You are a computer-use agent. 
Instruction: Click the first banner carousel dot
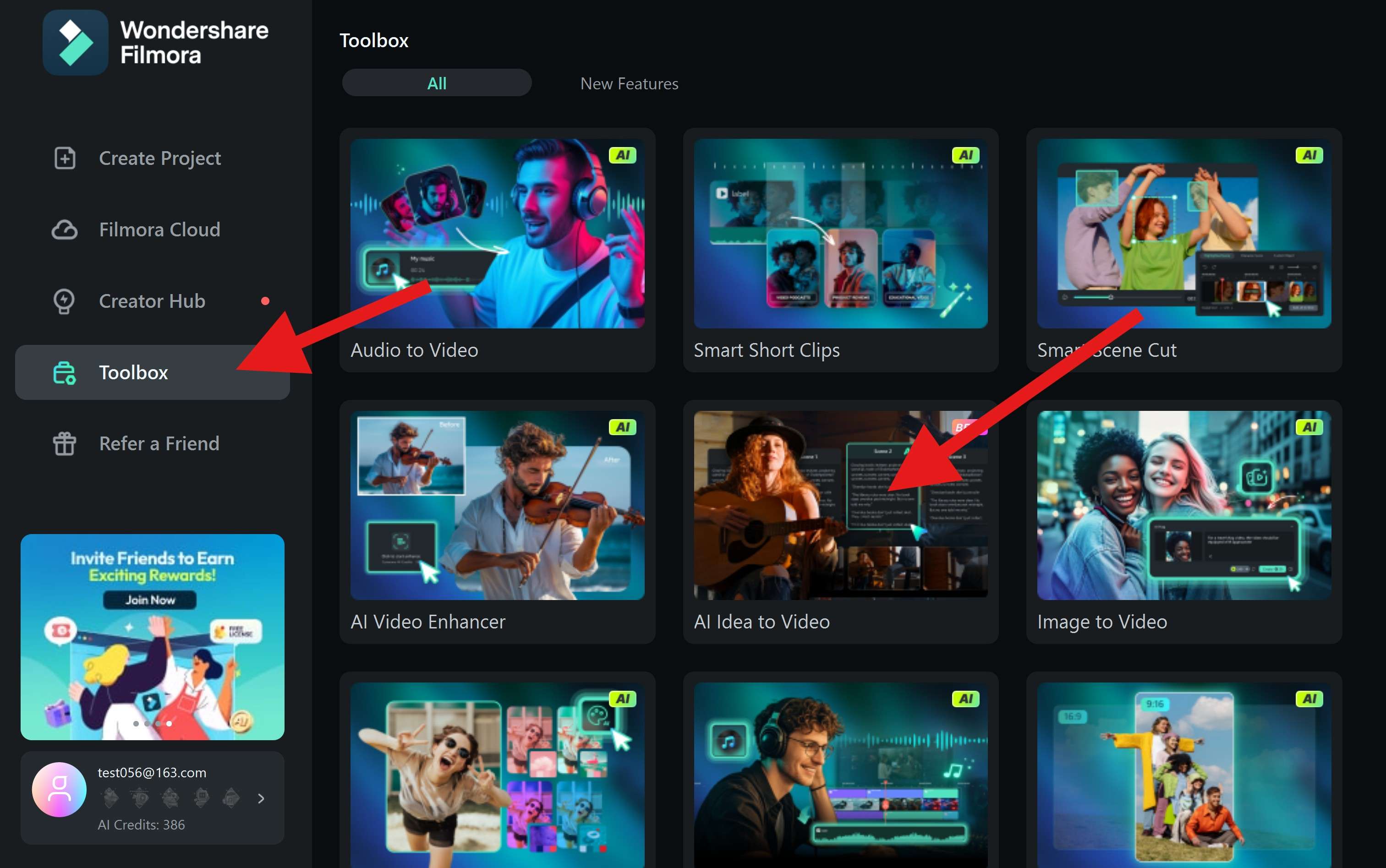pyautogui.click(x=136, y=723)
